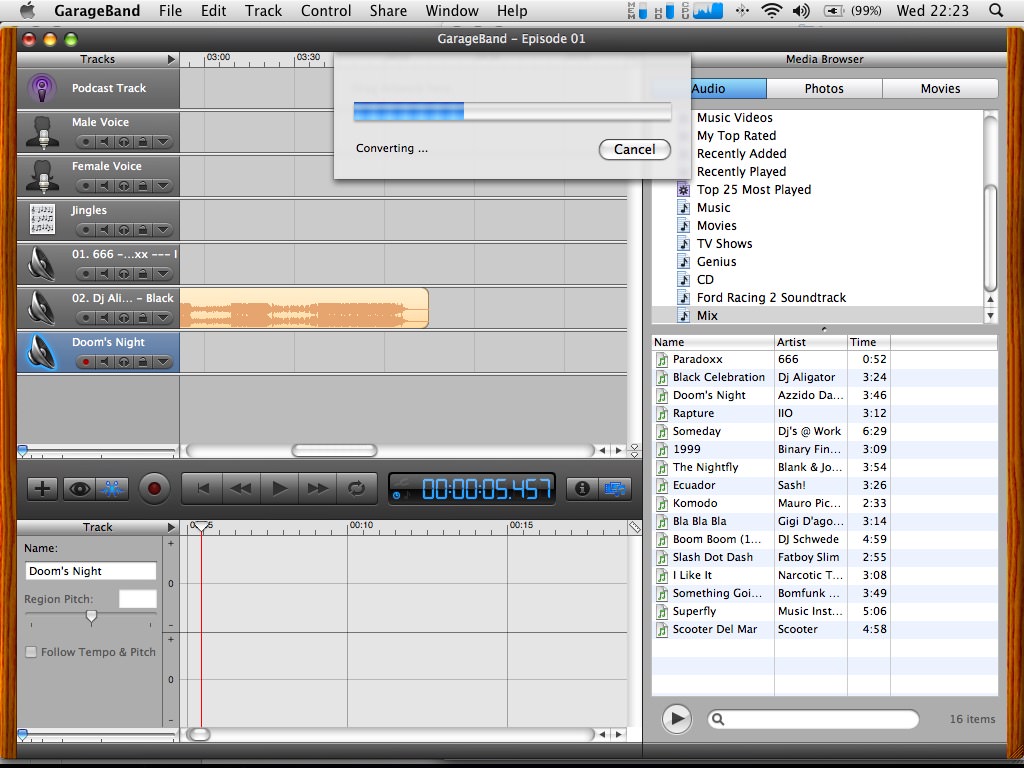The width and height of the screenshot is (1024, 768).
Task: Open the Apple menu
Action: click(x=27, y=10)
